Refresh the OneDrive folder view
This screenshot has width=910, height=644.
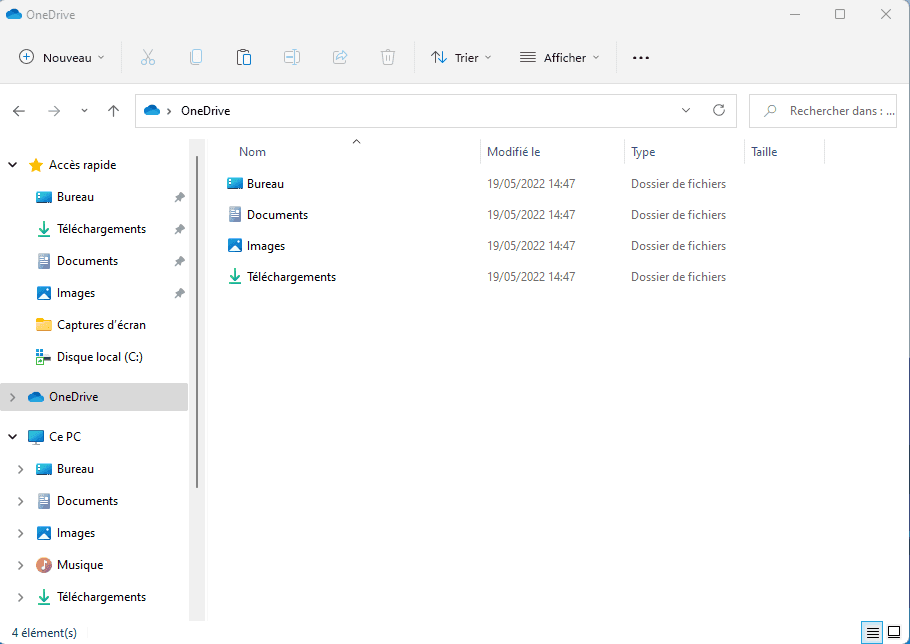718,111
